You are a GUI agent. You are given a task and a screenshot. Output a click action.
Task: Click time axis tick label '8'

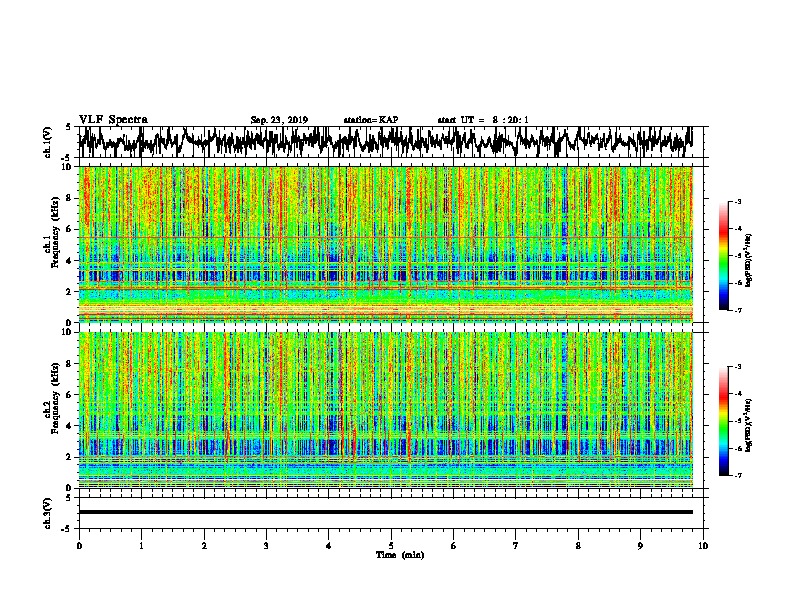pyautogui.click(x=578, y=546)
